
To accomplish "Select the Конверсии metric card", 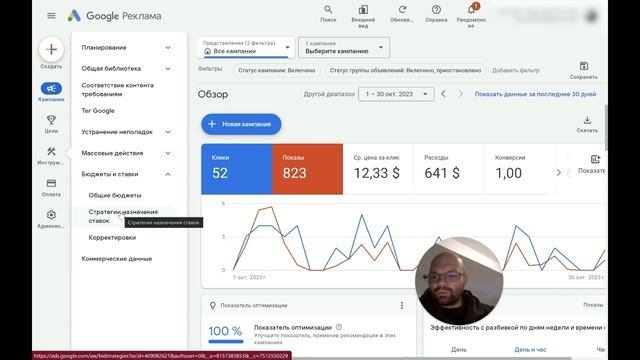I will 519,169.
